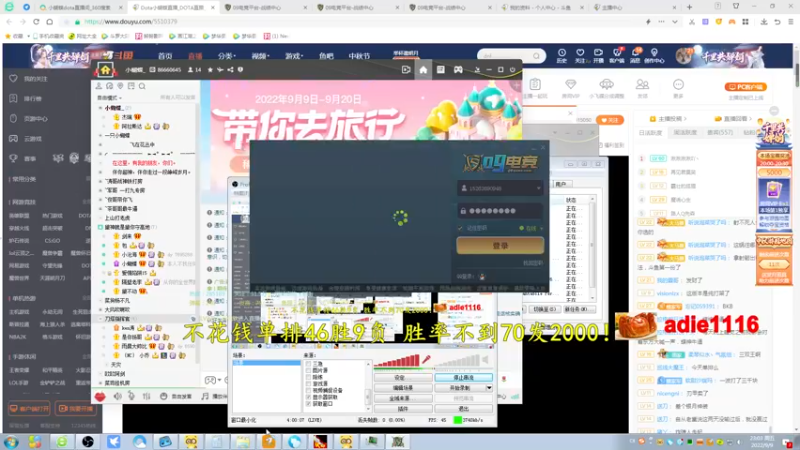Screen dimensions: 800x450
Task: Click Douyu search magnifier icon
Action: [536, 56]
